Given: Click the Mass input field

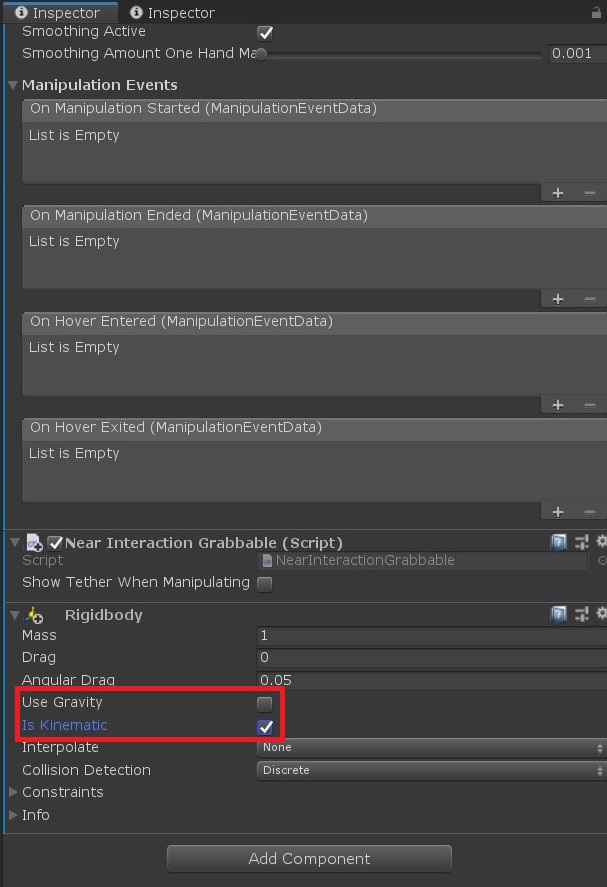Looking at the screenshot, I should [432, 635].
